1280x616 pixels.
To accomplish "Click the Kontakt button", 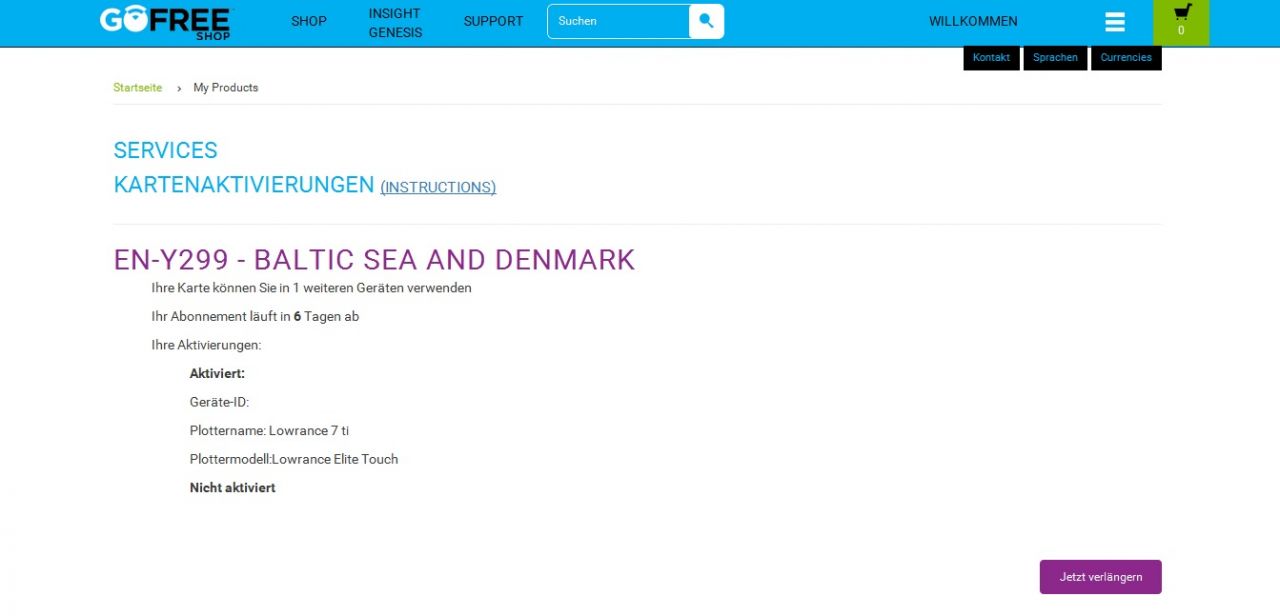I will [x=991, y=58].
